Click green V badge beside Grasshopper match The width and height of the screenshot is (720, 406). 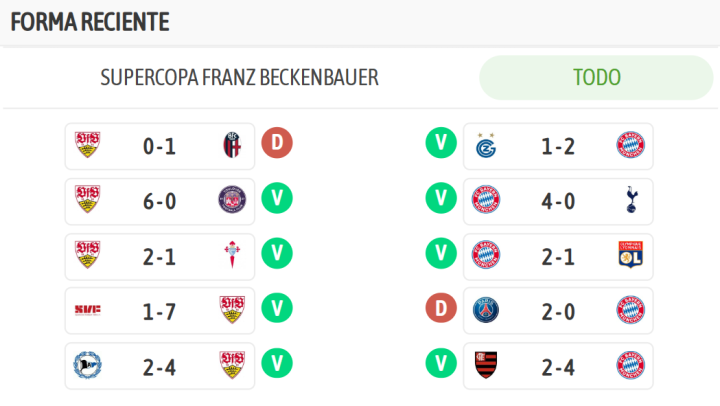(439, 144)
